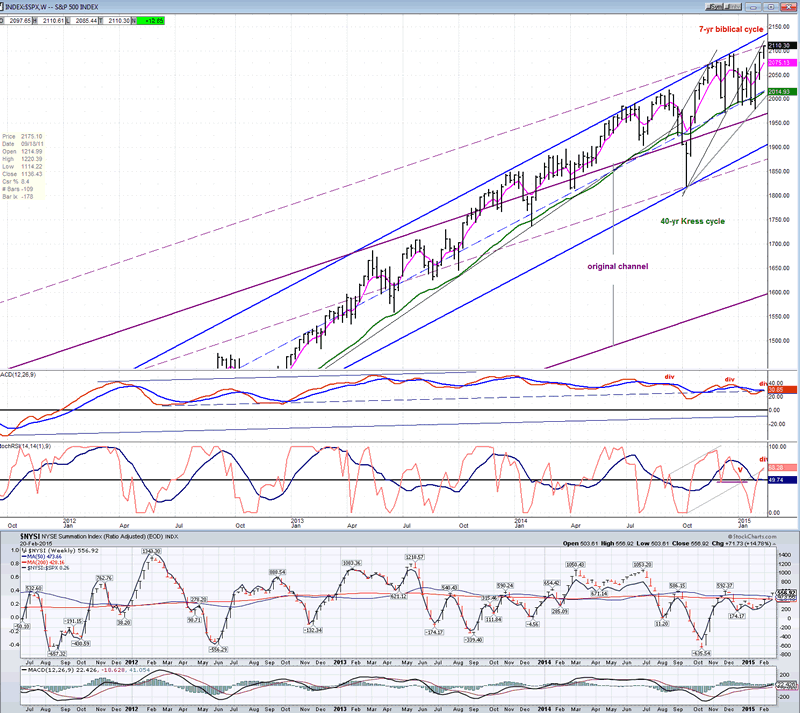Click the chart window icon beside INDEX:$SPX
800x713 pixels.
[x=2, y=7]
